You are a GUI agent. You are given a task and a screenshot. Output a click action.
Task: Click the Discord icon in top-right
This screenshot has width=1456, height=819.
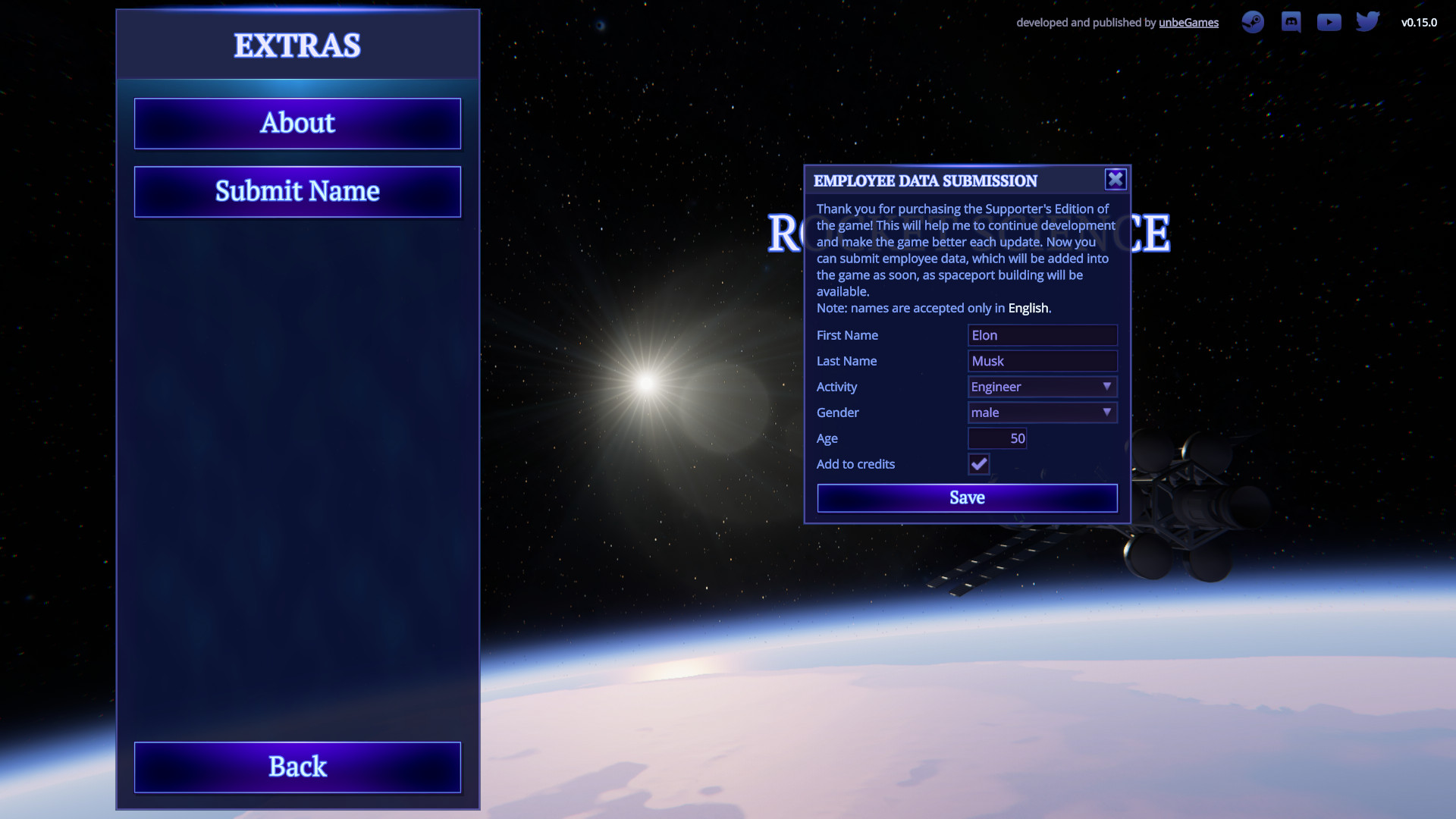coord(1291,22)
